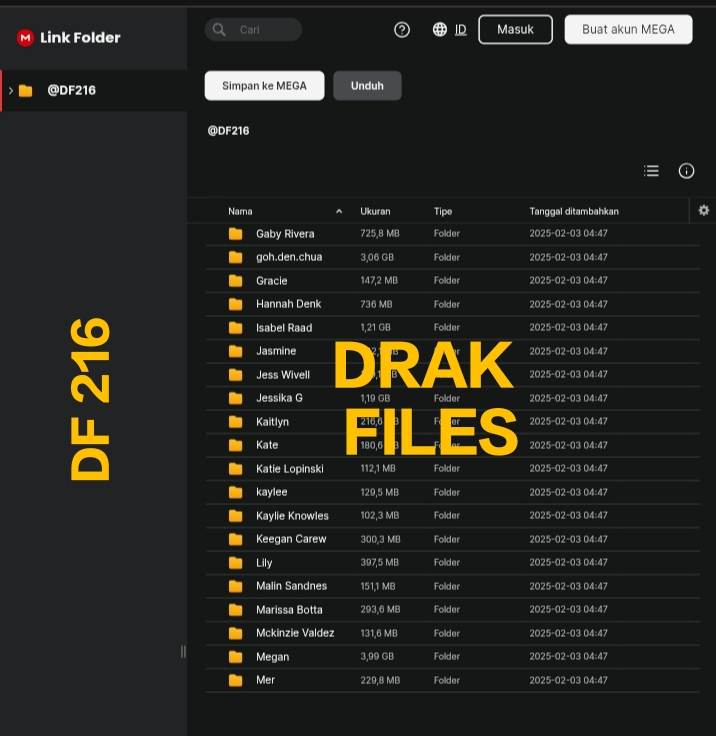Click the goh.den.chua folder icon

[235, 257]
